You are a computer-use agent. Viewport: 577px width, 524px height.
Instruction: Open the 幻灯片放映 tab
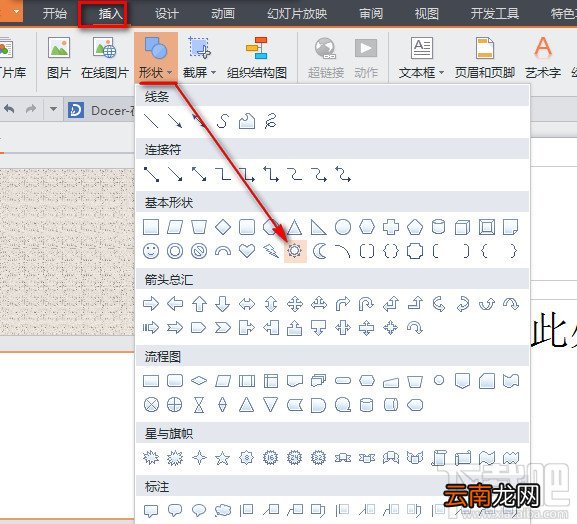[297, 14]
